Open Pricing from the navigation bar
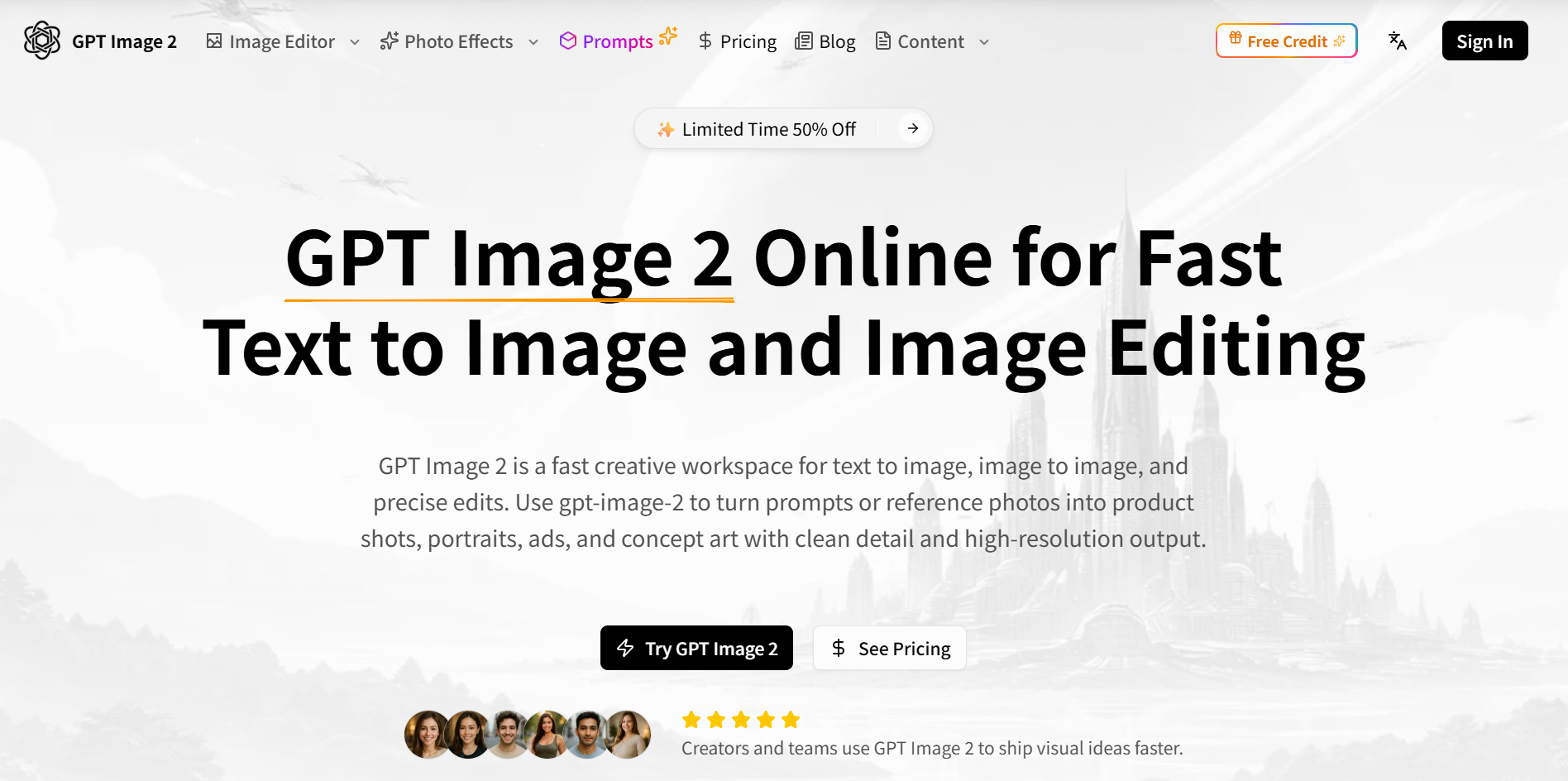Image resolution: width=1568 pixels, height=781 pixels. (x=748, y=41)
